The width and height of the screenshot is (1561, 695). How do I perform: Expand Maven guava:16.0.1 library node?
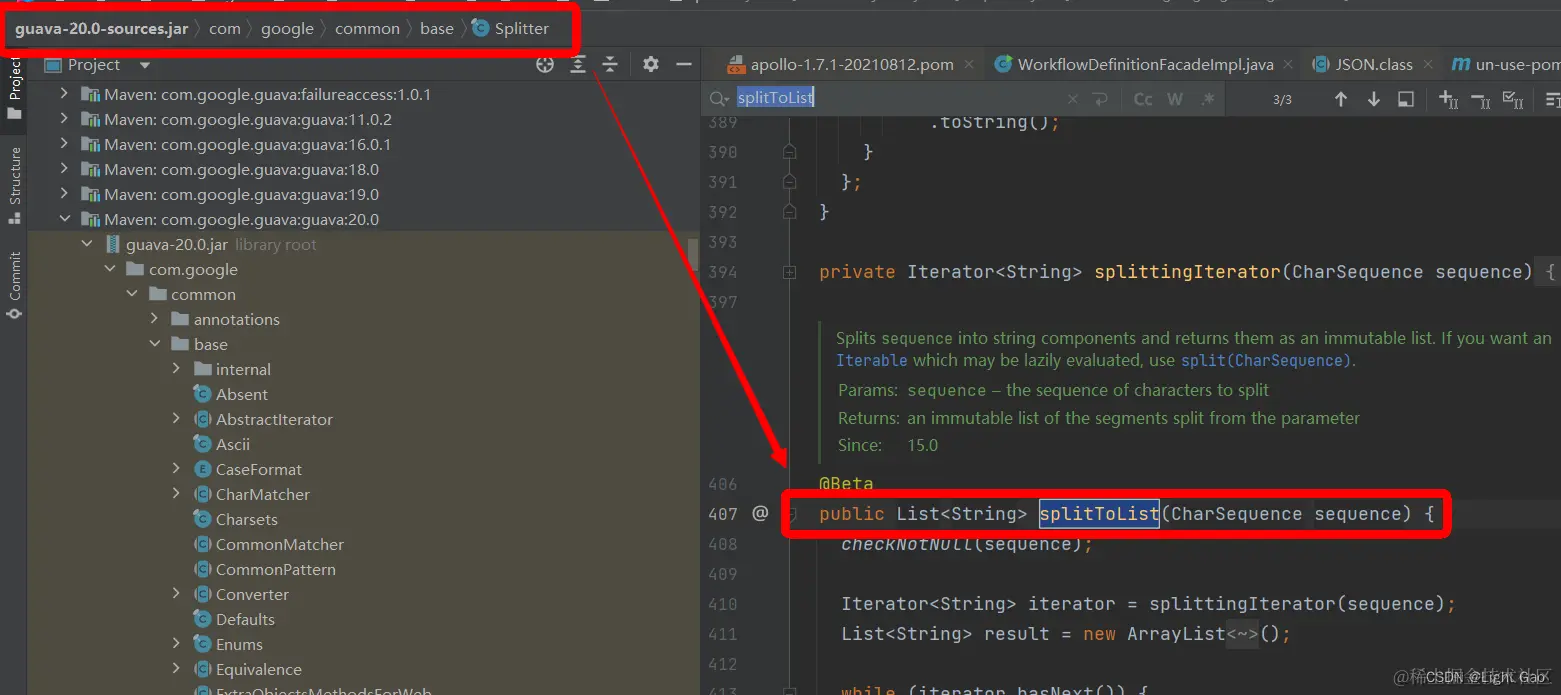click(x=64, y=144)
